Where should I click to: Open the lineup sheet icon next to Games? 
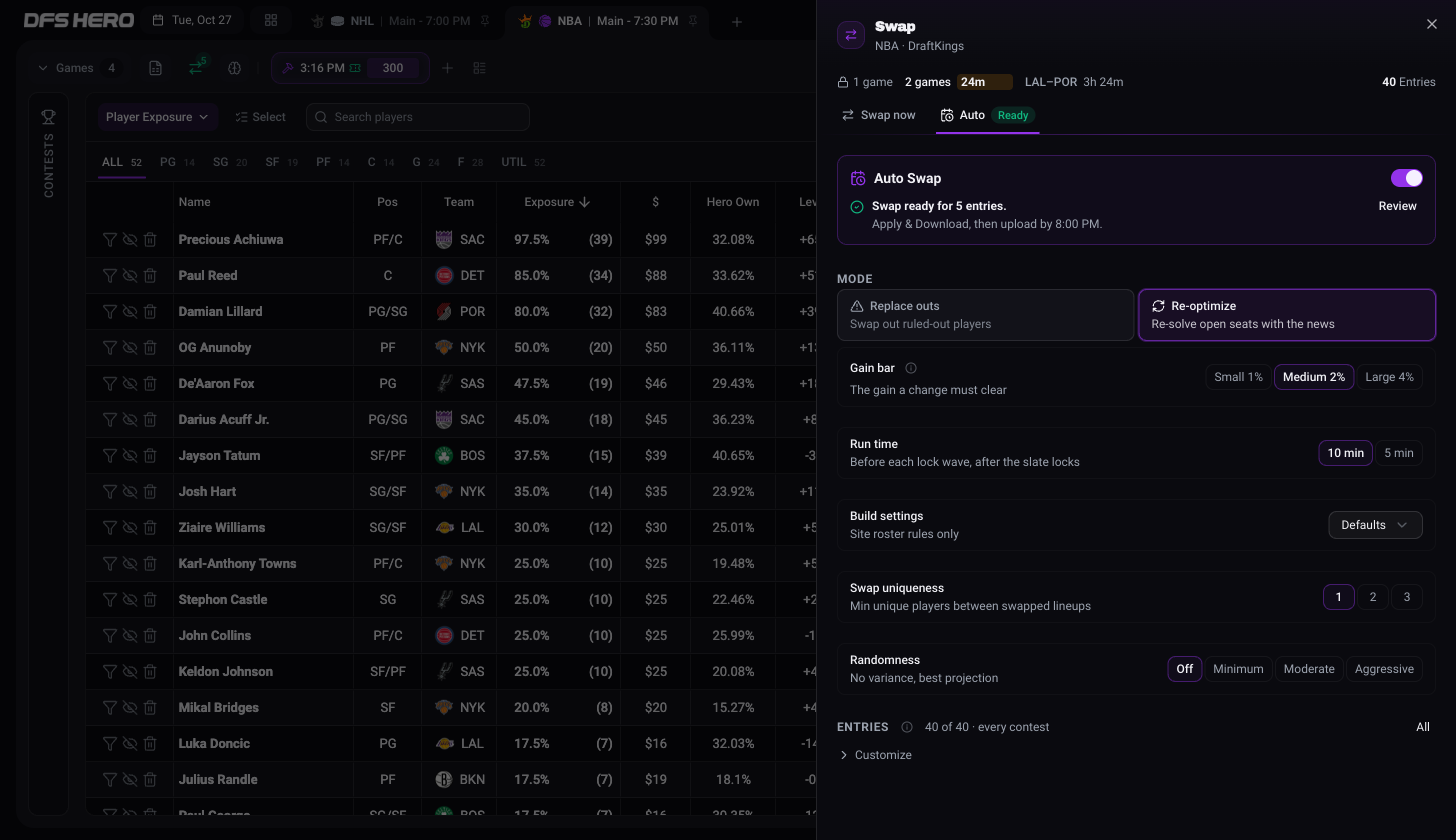pyautogui.click(x=155, y=68)
